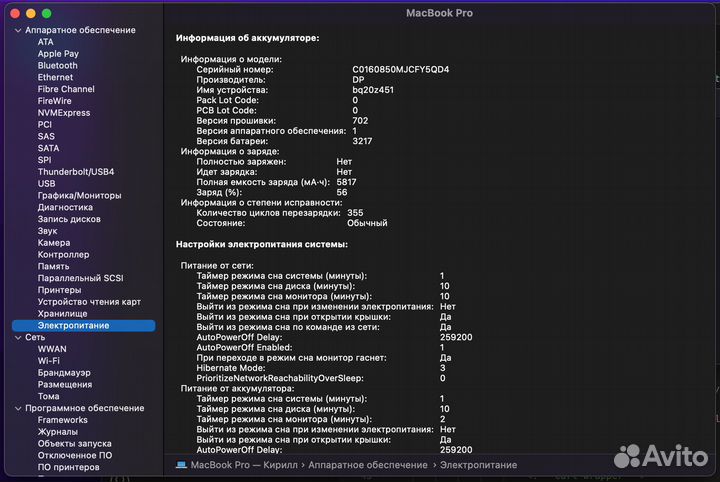This screenshot has width=720, height=482.
Task: Collapse the Программное обеспечение section
Action: click(x=18, y=408)
